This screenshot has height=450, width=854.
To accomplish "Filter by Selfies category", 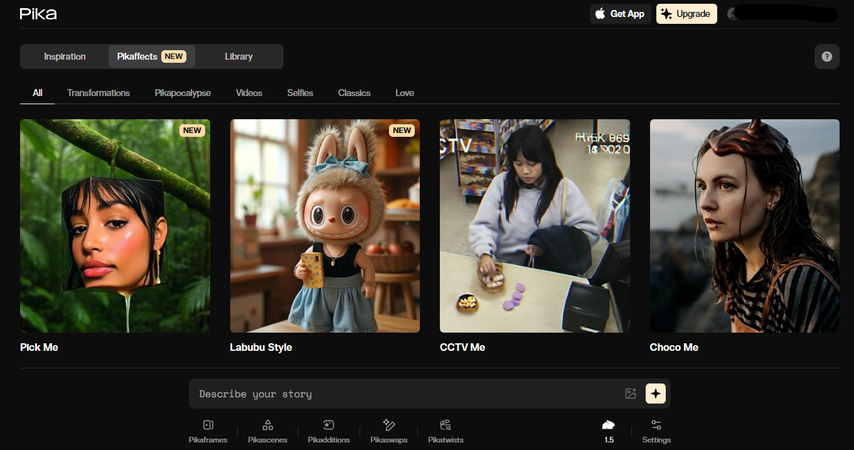I will (x=300, y=93).
